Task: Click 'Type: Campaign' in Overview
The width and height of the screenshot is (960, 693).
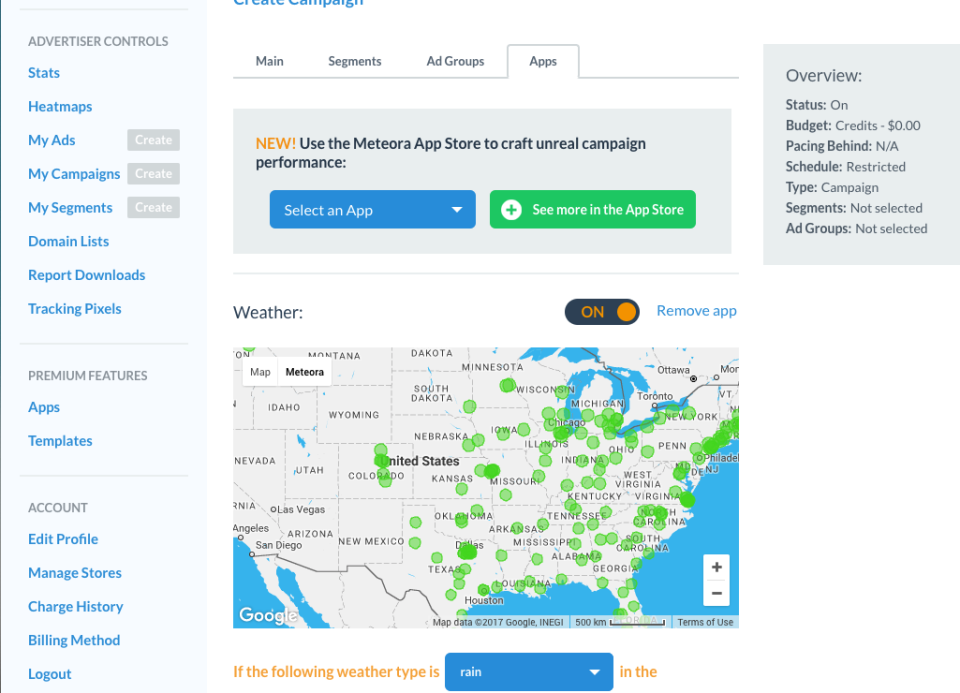Action: point(832,187)
